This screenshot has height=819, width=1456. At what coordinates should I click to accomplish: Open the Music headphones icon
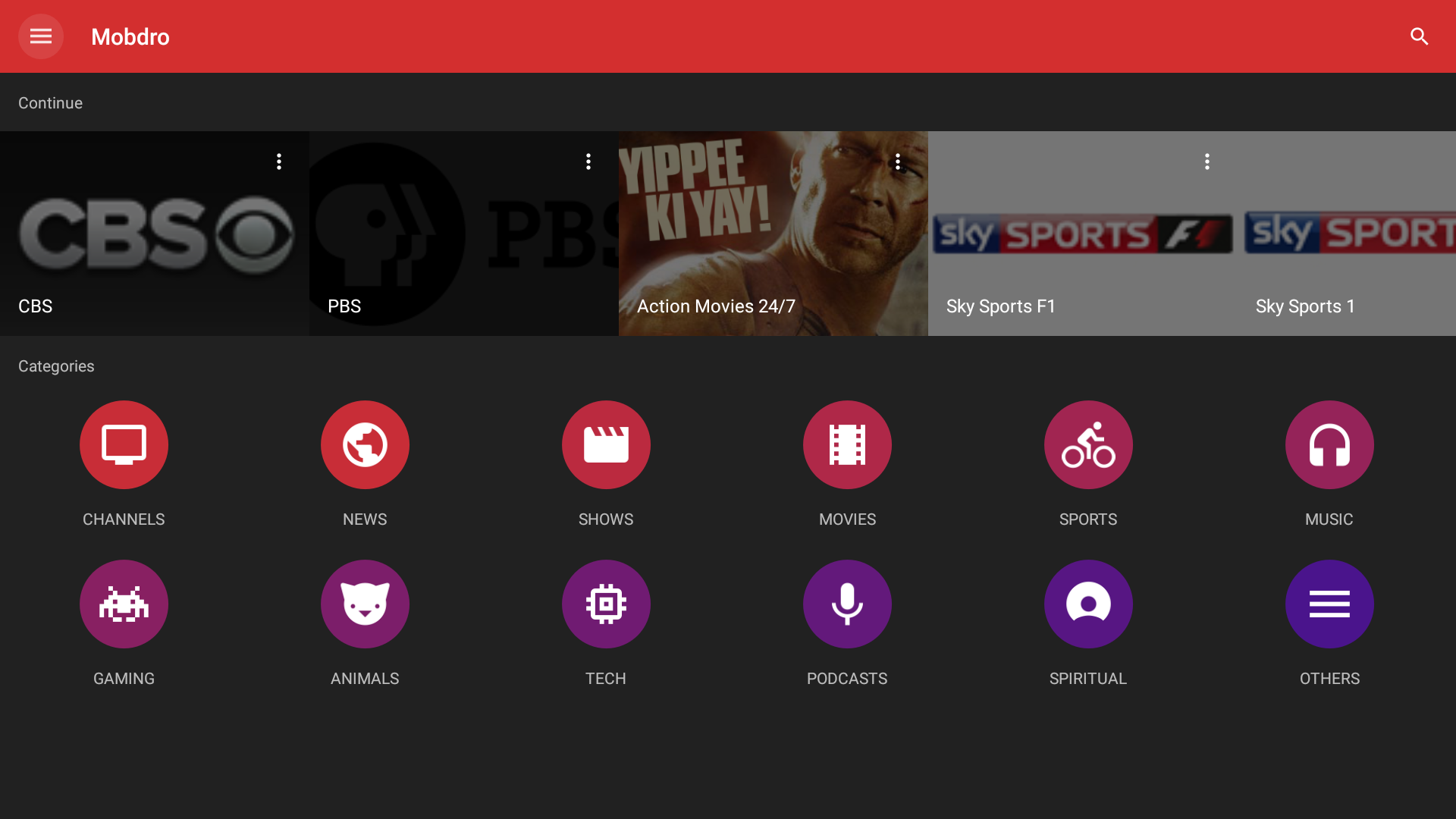(1329, 444)
